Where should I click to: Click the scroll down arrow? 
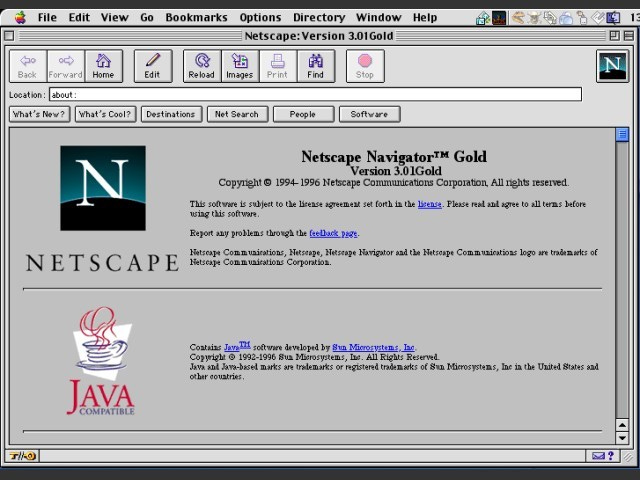(622, 438)
